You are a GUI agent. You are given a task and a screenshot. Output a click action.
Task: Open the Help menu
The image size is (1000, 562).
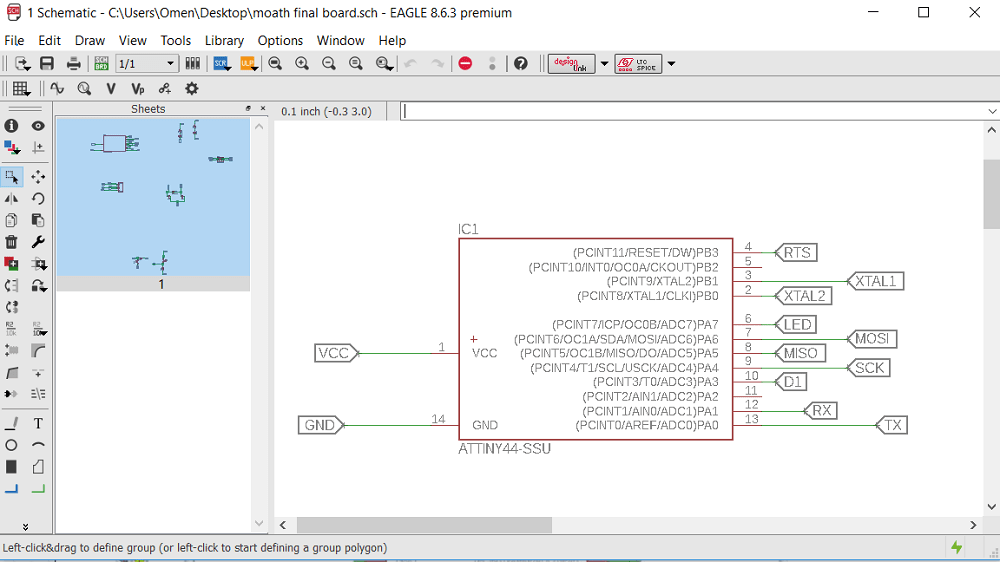(392, 40)
